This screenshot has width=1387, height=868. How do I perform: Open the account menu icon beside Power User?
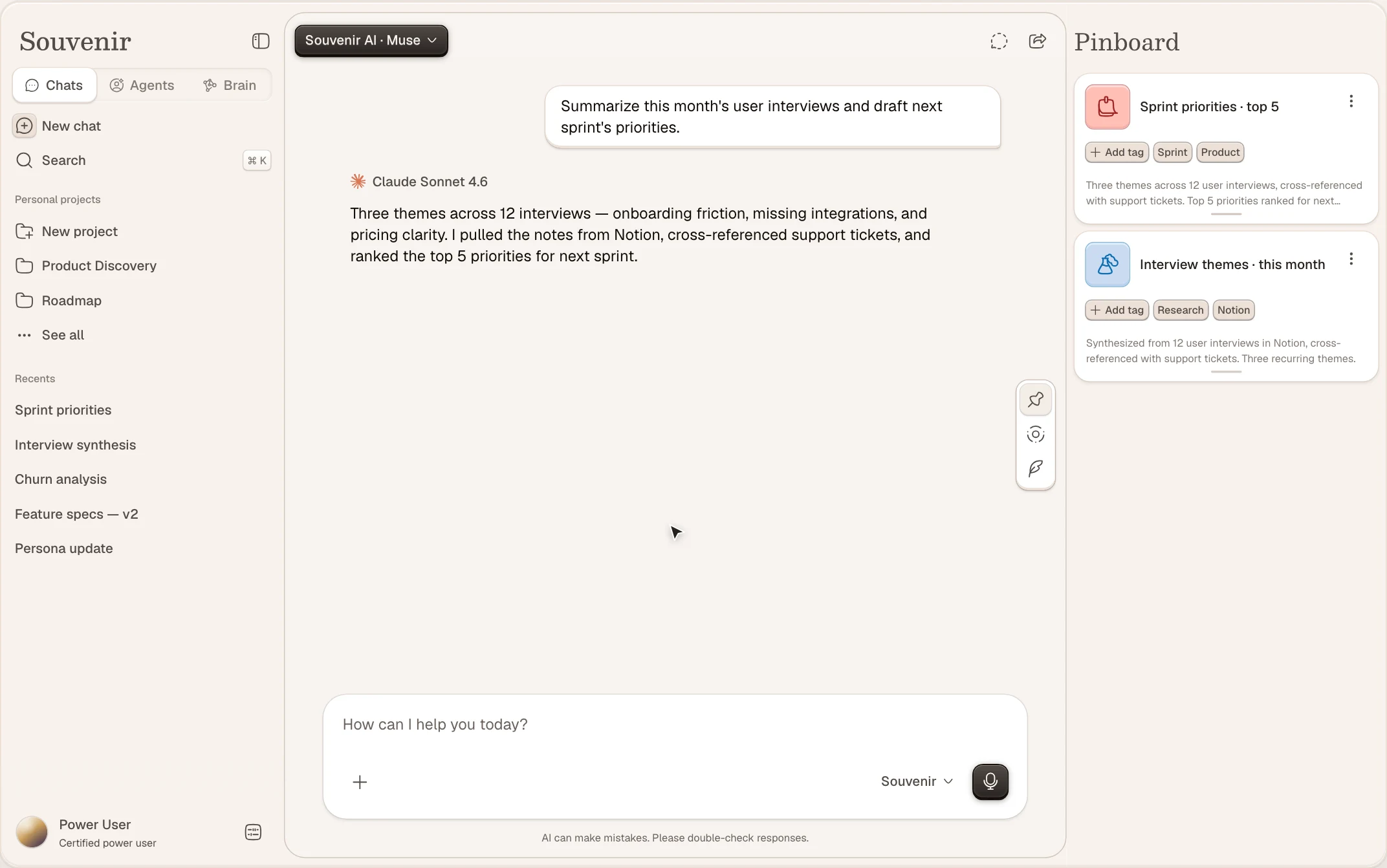click(x=253, y=832)
